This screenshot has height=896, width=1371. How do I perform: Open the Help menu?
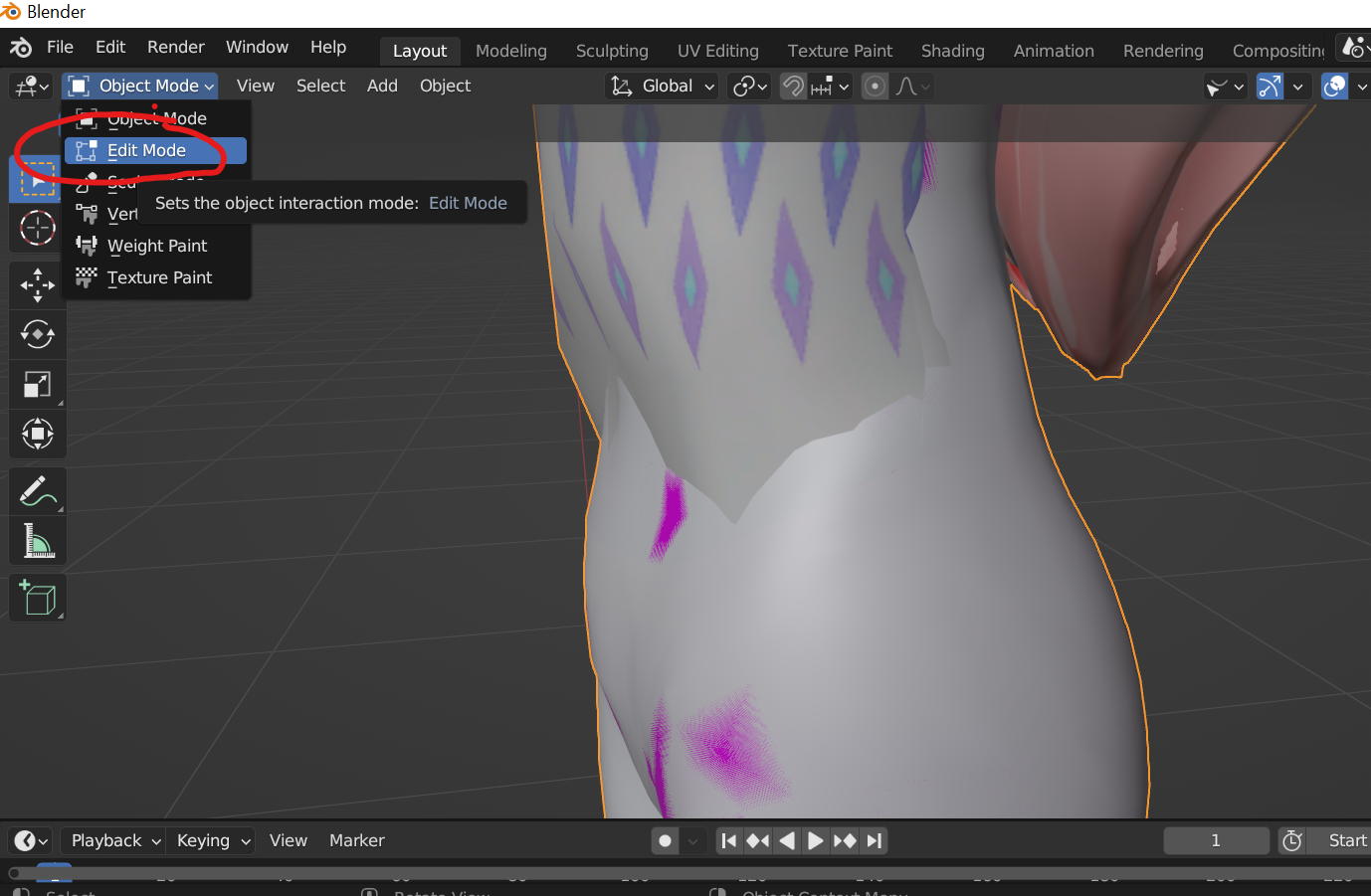tap(328, 48)
